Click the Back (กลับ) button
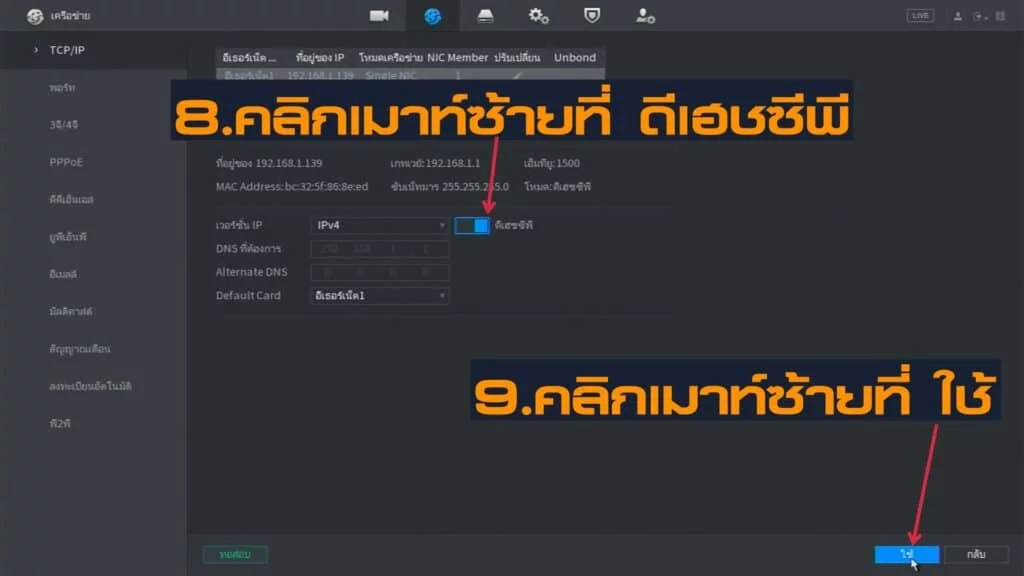 [x=975, y=554]
